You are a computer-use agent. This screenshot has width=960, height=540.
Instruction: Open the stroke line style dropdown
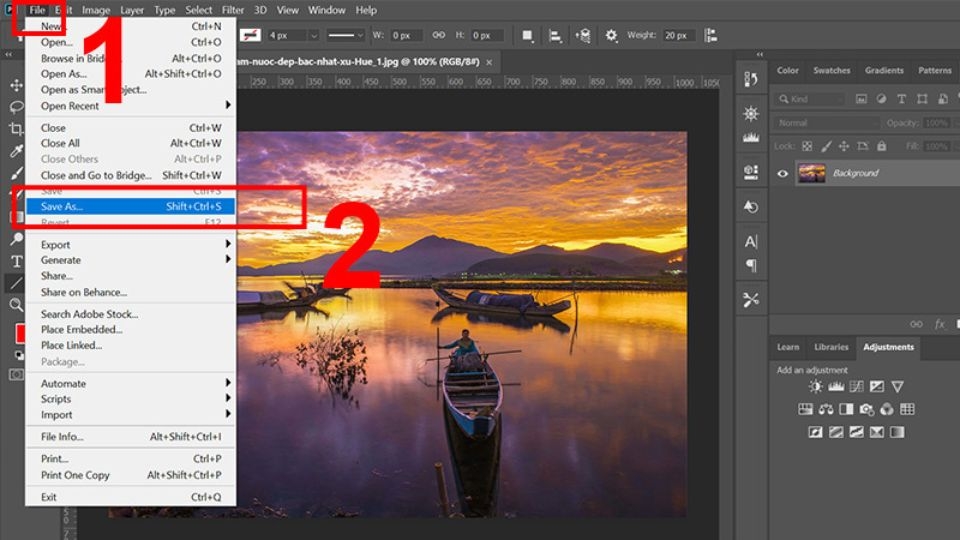click(345, 36)
